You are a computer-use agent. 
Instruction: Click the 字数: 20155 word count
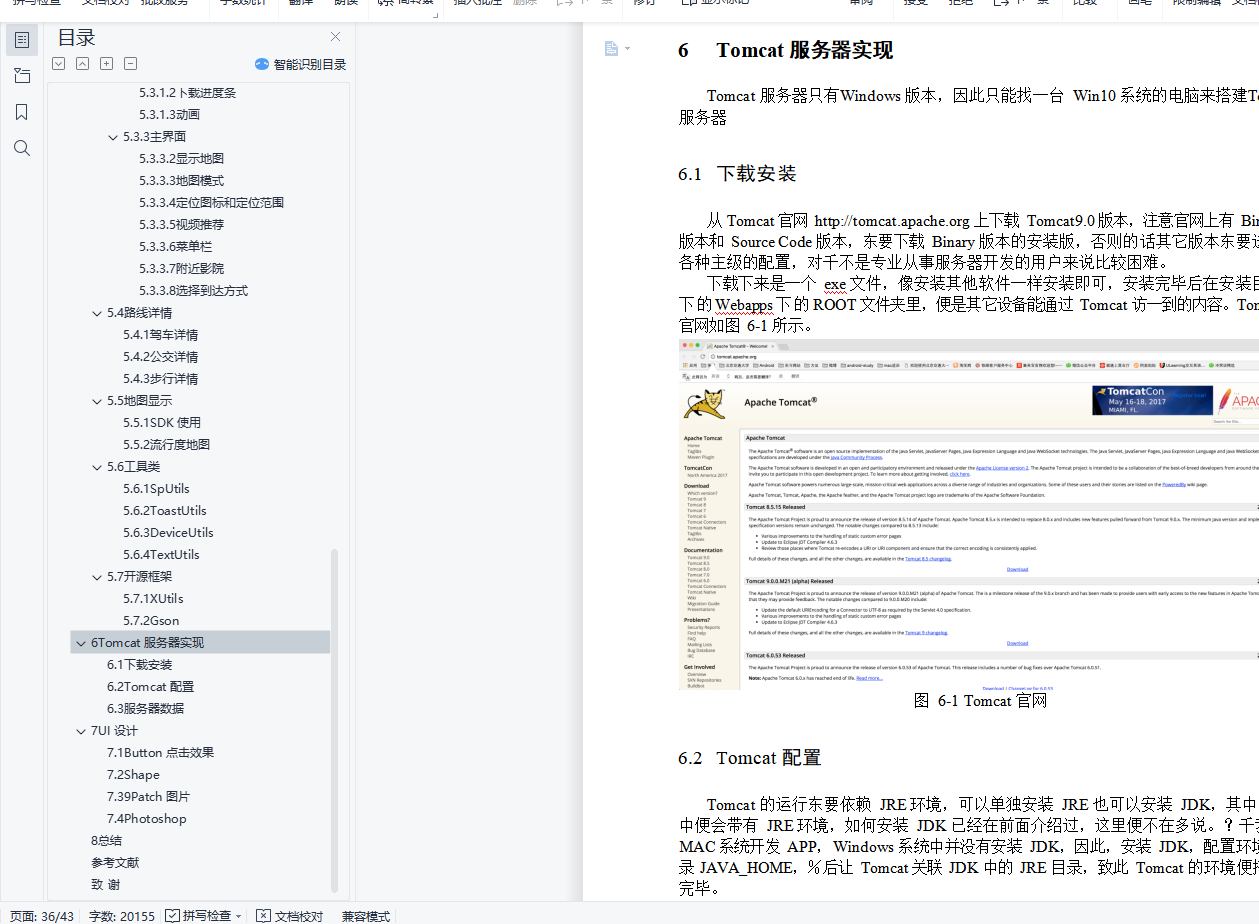[x=122, y=915]
